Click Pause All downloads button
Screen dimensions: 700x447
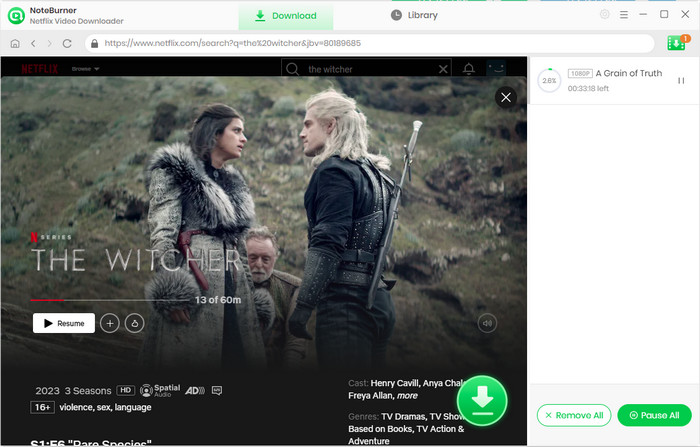point(654,415)
